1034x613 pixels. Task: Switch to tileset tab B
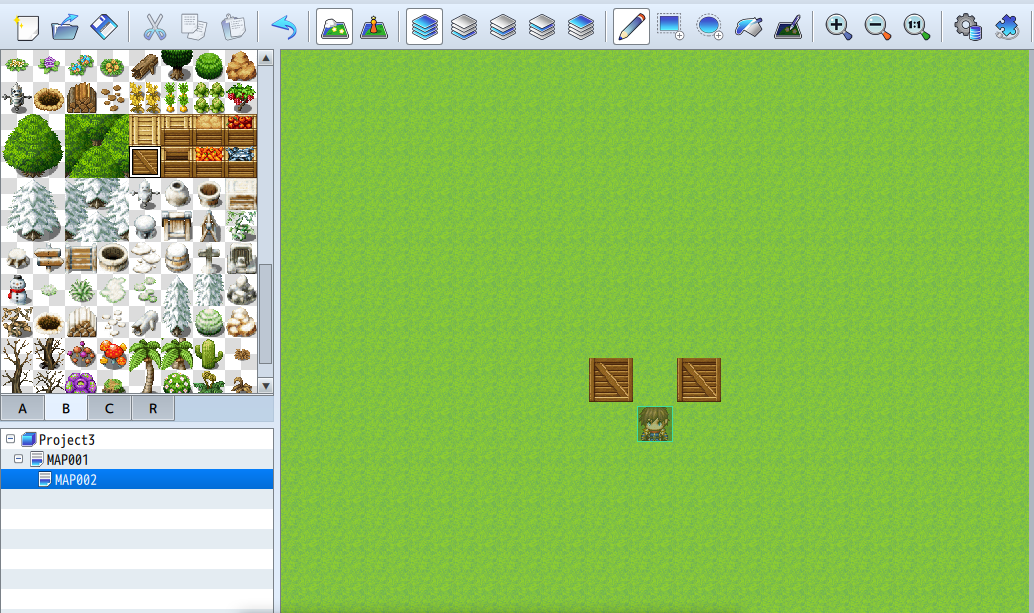(66, 409)
